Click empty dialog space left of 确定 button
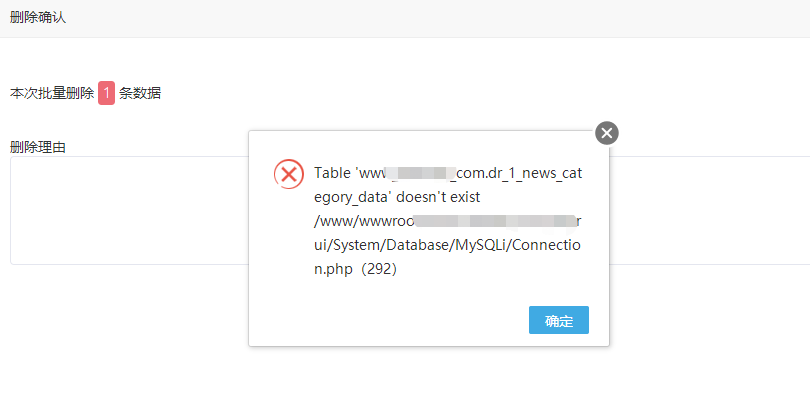 (388, 320)
